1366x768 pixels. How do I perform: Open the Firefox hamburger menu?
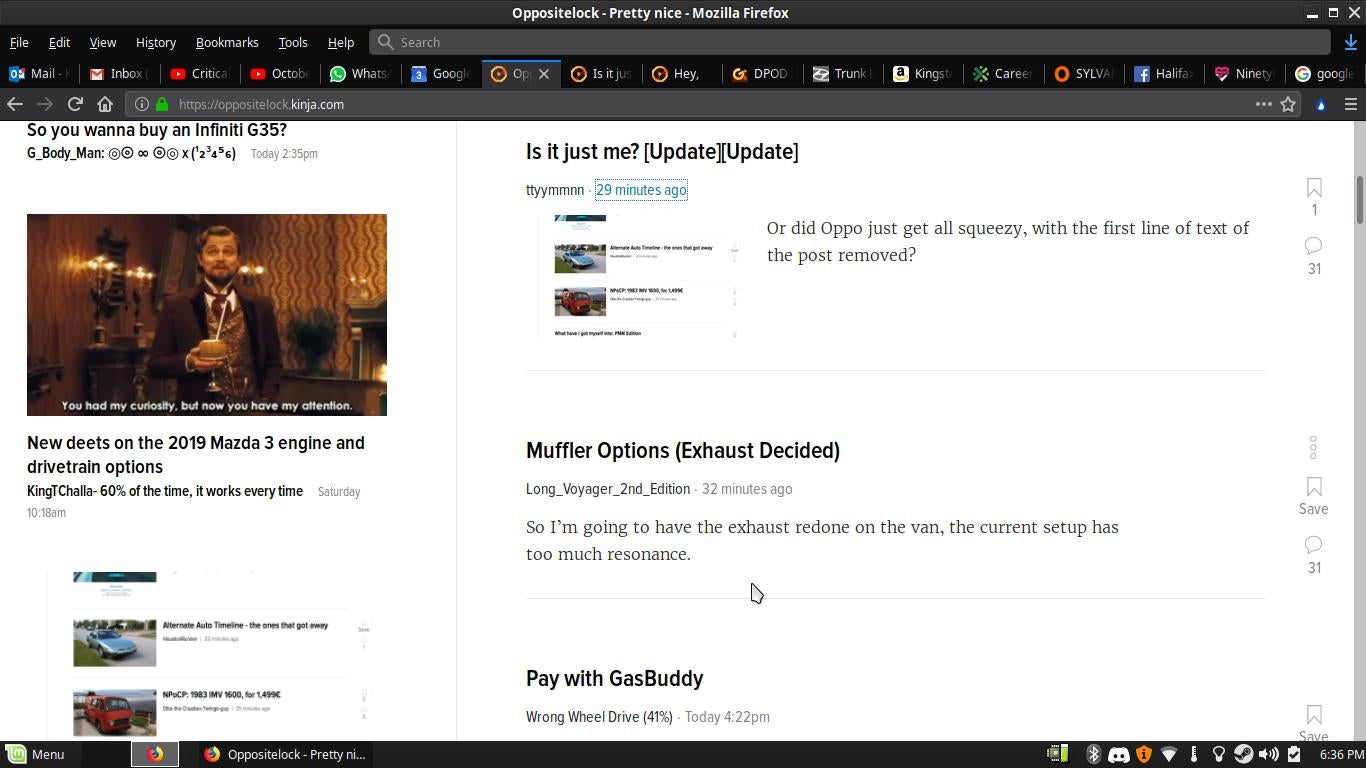click(1350, 104)
